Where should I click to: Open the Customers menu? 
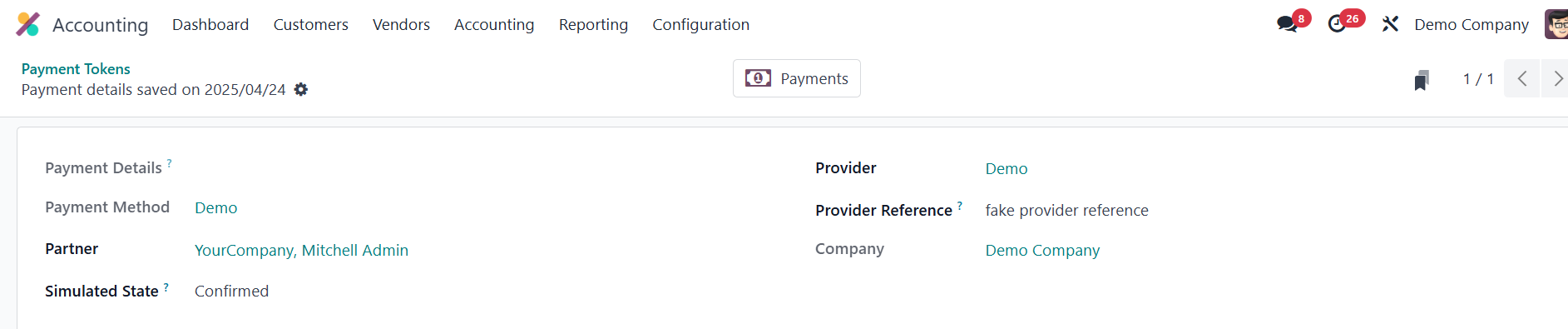(x=311, y=24)
